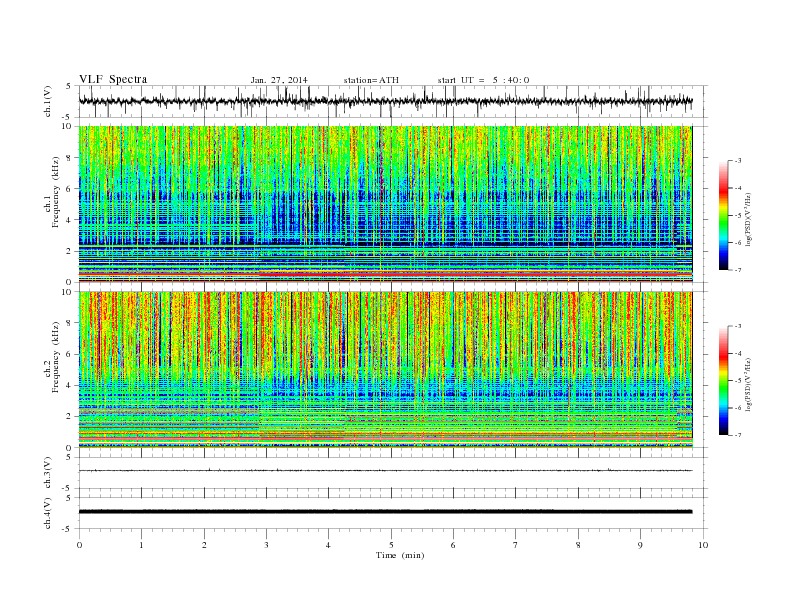Click the "10" tick label on the time axis

coord(703,545)
